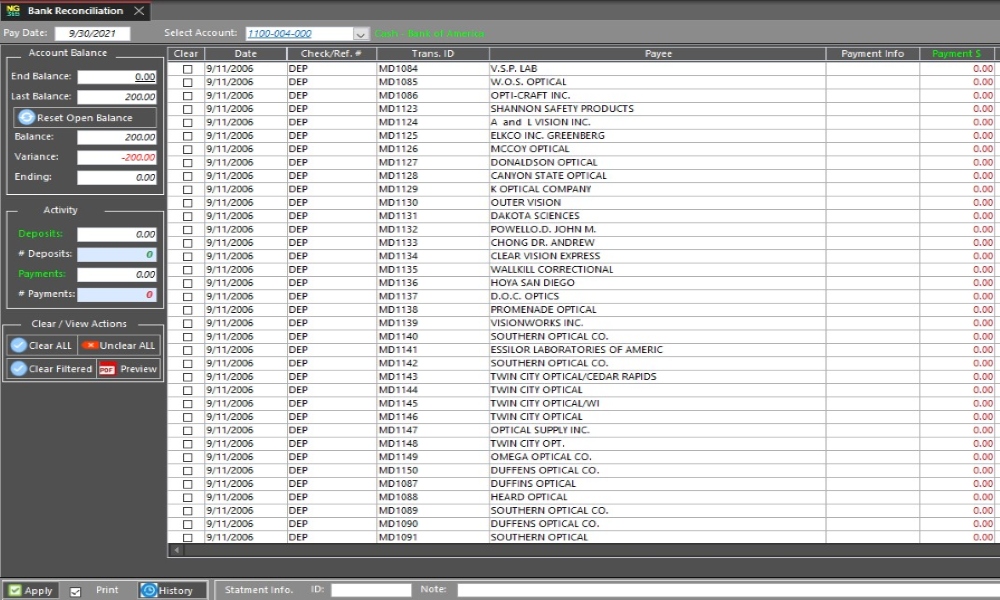Mark HEARD OPTICAL row as cleared
1000x600 pixels.
[x=187, y=497]
